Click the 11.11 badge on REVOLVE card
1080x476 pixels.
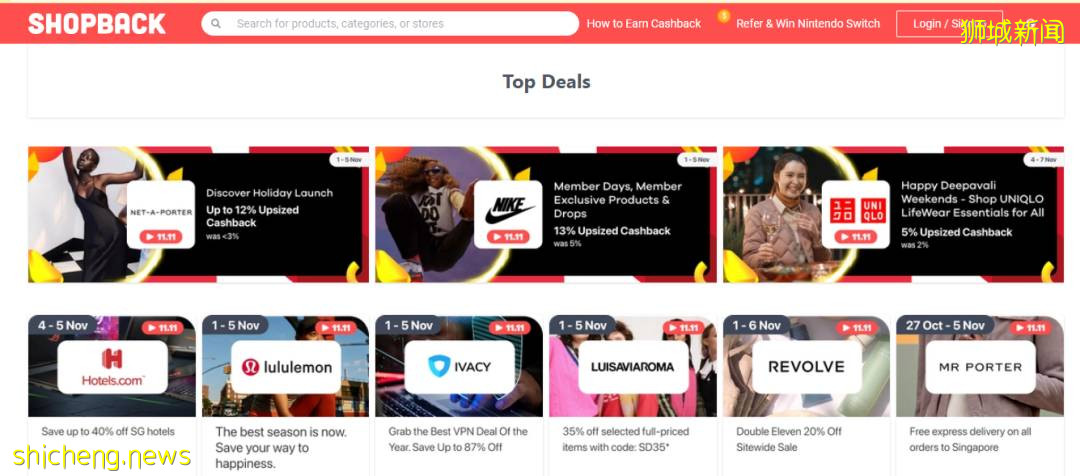pos(857,328)
